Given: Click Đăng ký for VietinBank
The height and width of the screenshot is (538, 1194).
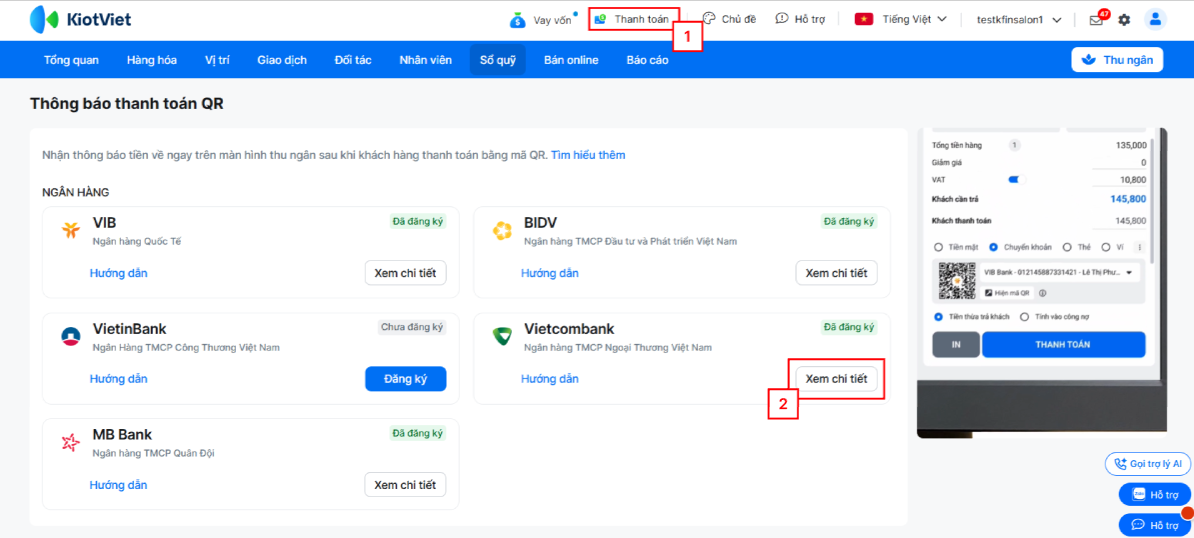Looking at the screenshot, I should pyautogui.click(x=405, y=379).
